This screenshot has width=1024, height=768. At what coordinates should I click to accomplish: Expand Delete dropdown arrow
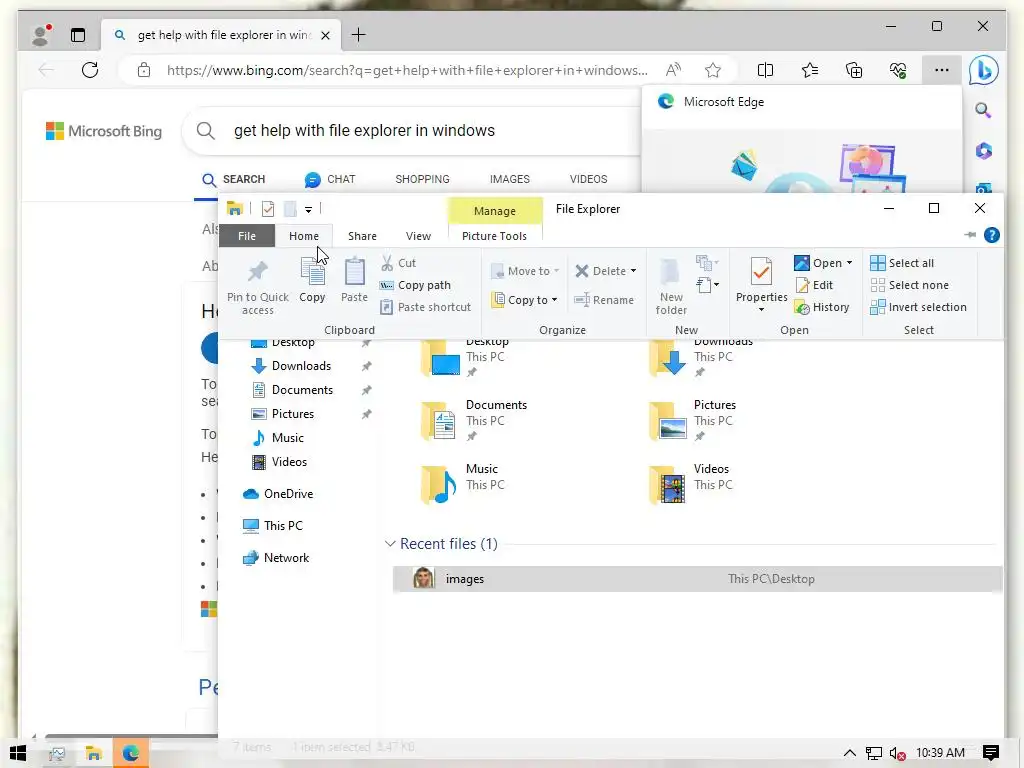tap(633, 271)
